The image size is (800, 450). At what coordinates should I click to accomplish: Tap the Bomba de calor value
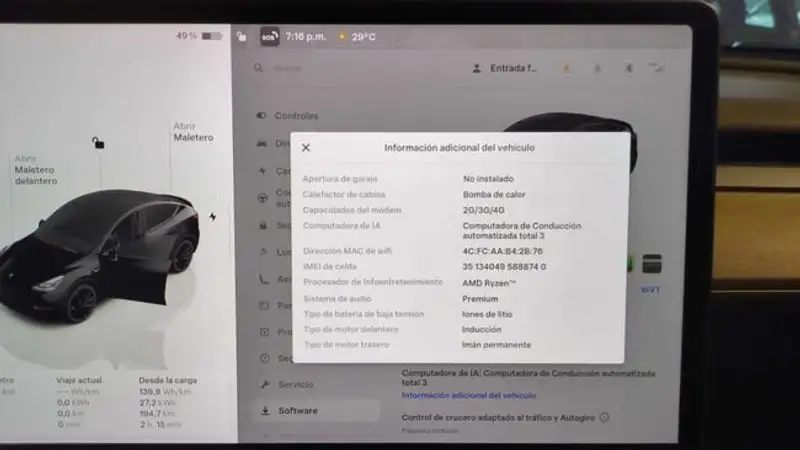pyautogui.click(x=494, y=194)
